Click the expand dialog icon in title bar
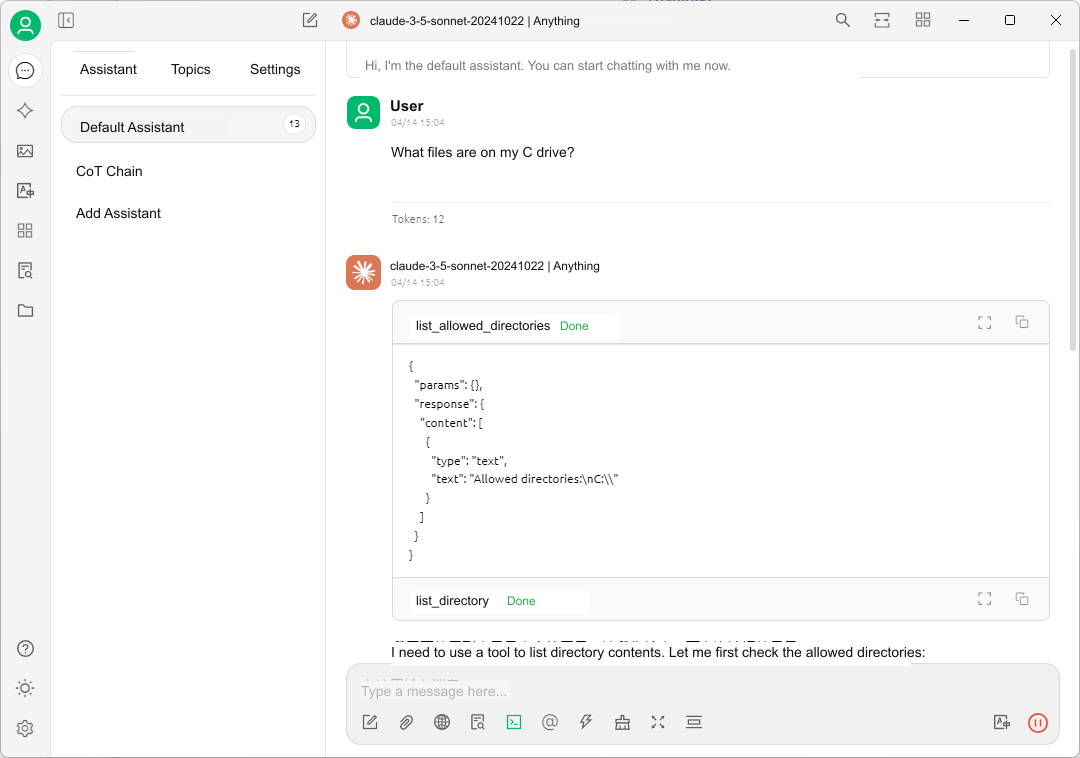This screenshot has height=758, width=1080. 882,21
